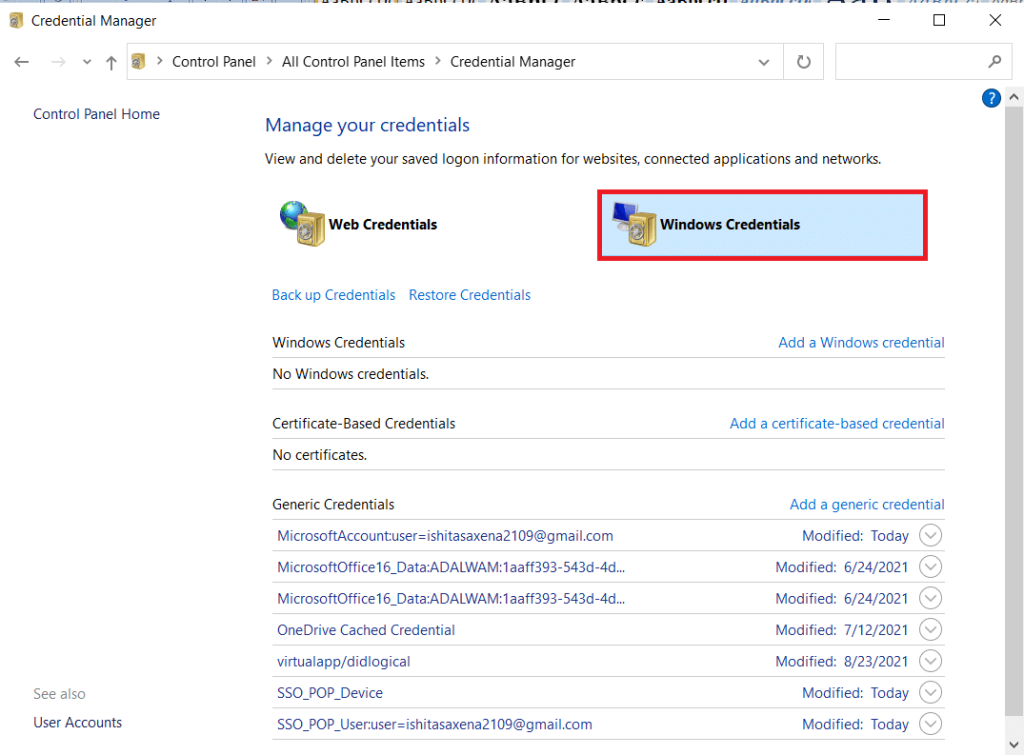Image resolution: width=1024 pixels, height=755 pixels.
Task: Open the chevron after Control Panel breadcrumb
Action: click(269, 61)
